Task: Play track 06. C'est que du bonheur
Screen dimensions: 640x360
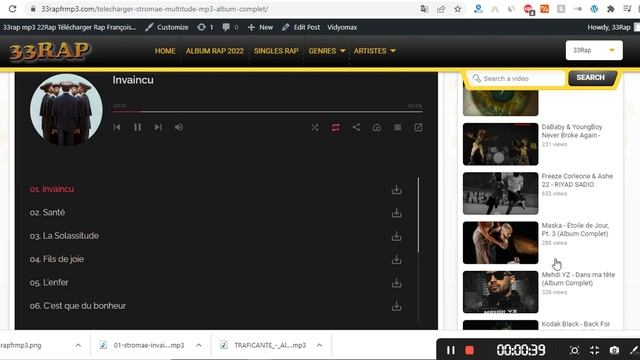Action: 78,306
